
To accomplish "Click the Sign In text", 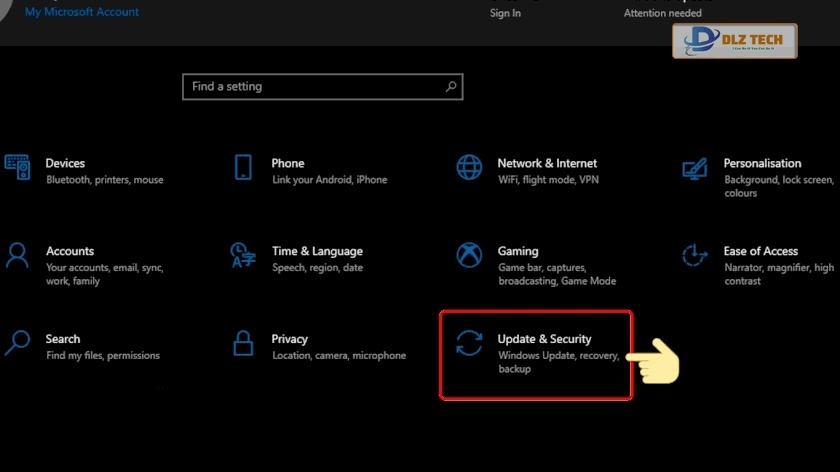I will [x=505, y=13].
